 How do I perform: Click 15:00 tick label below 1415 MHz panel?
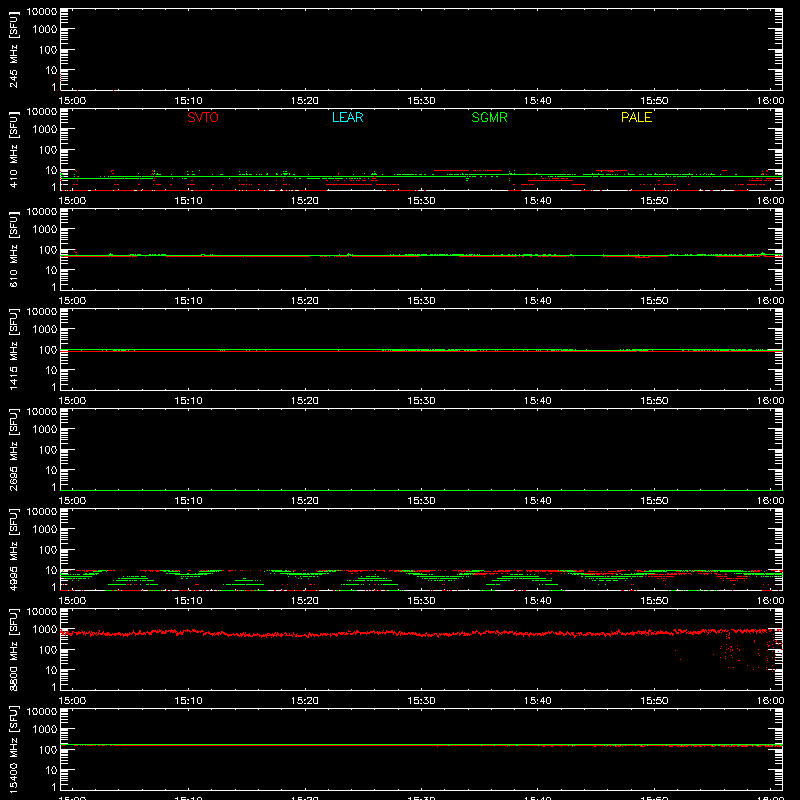tap(72, 401)
